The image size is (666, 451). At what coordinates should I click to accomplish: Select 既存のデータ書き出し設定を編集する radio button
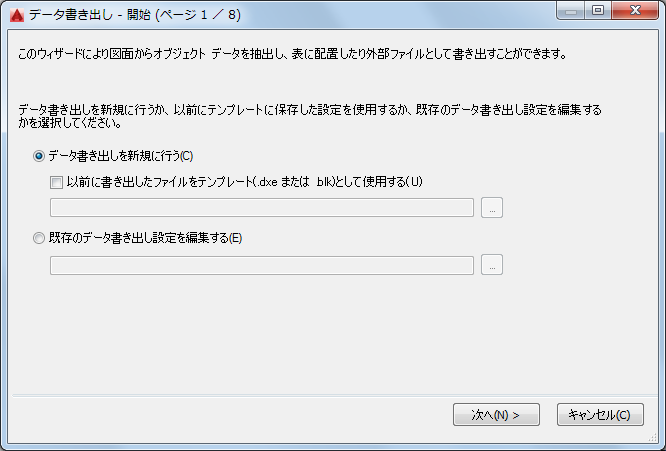(39, 238)
